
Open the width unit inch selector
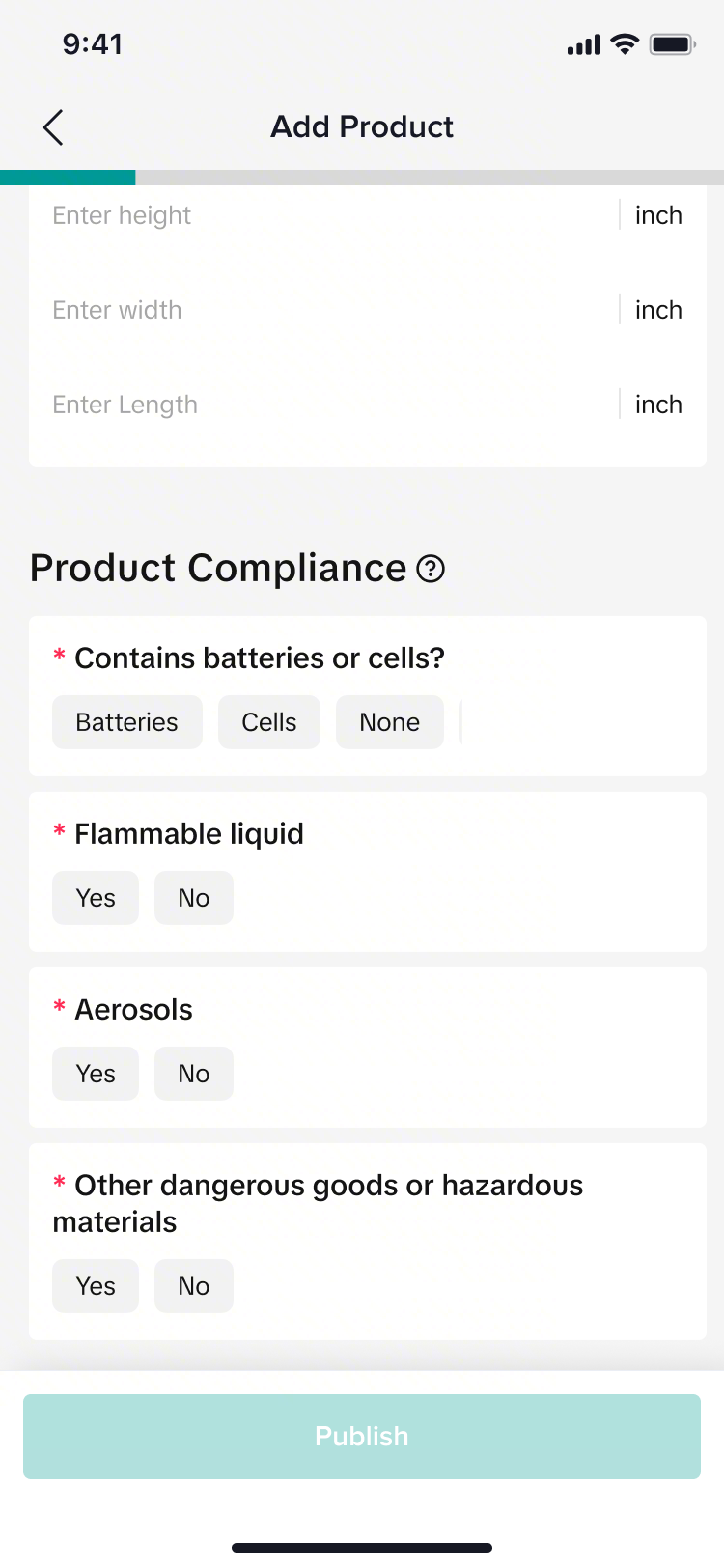tap(658, 310)
